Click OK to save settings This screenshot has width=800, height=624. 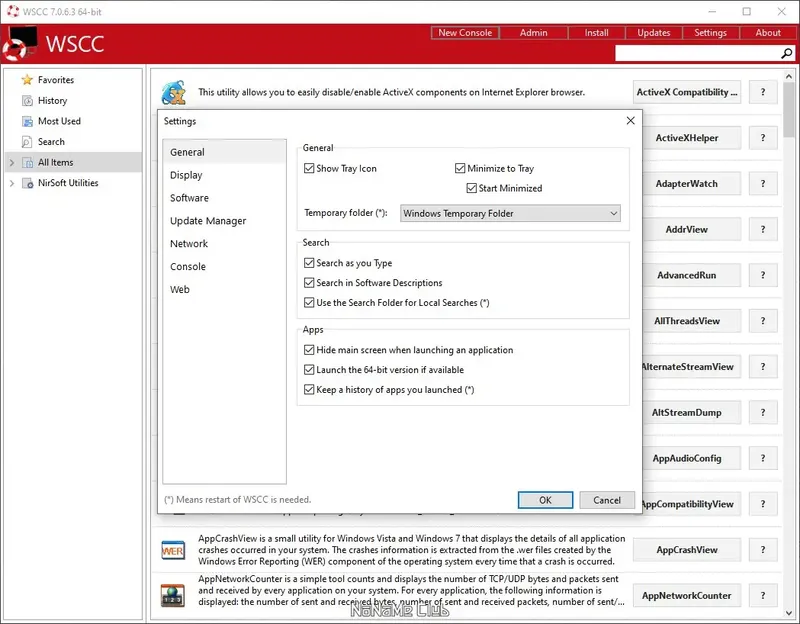click(x=545, y=500)
